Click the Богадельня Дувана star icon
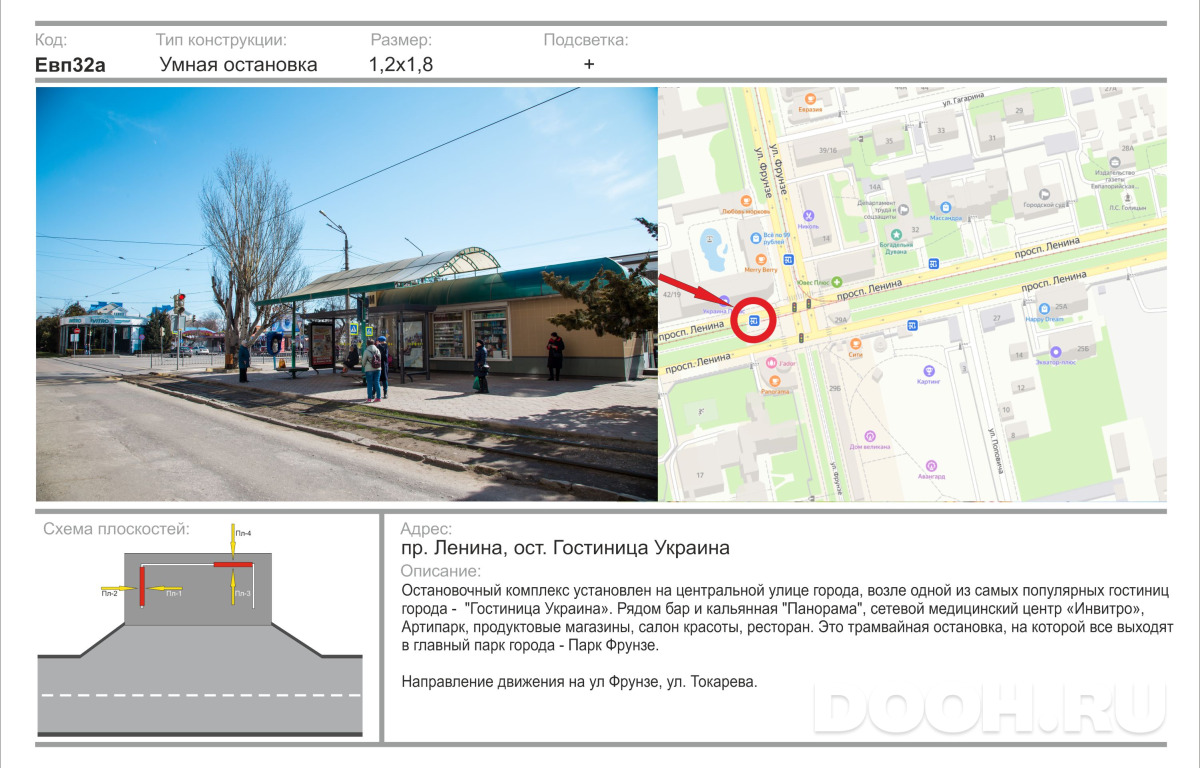The image size is (1200, 768). click(x=897, y=234)
